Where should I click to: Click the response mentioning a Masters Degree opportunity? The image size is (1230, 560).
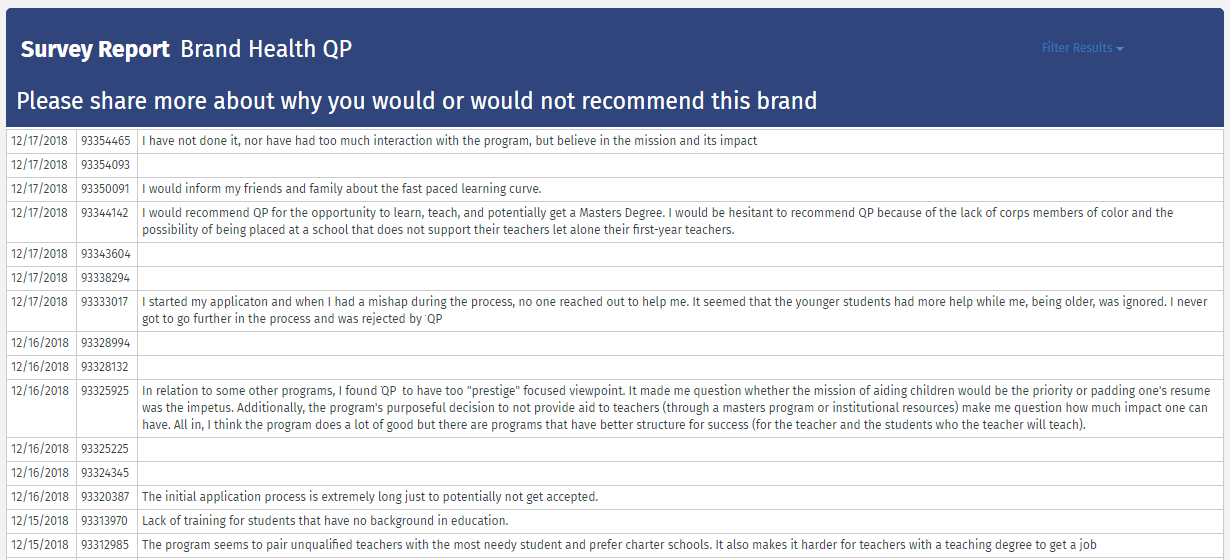click(x=657, y=221)
